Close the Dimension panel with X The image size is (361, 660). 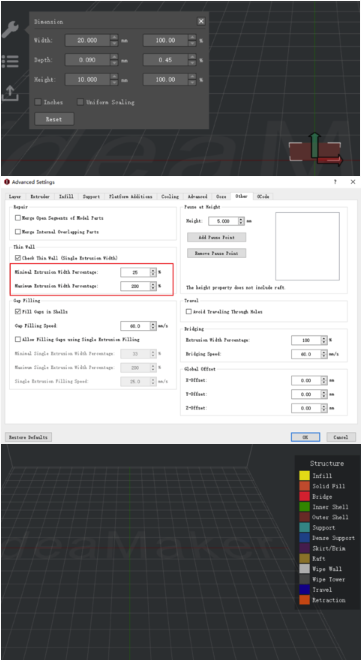point(201,21)
